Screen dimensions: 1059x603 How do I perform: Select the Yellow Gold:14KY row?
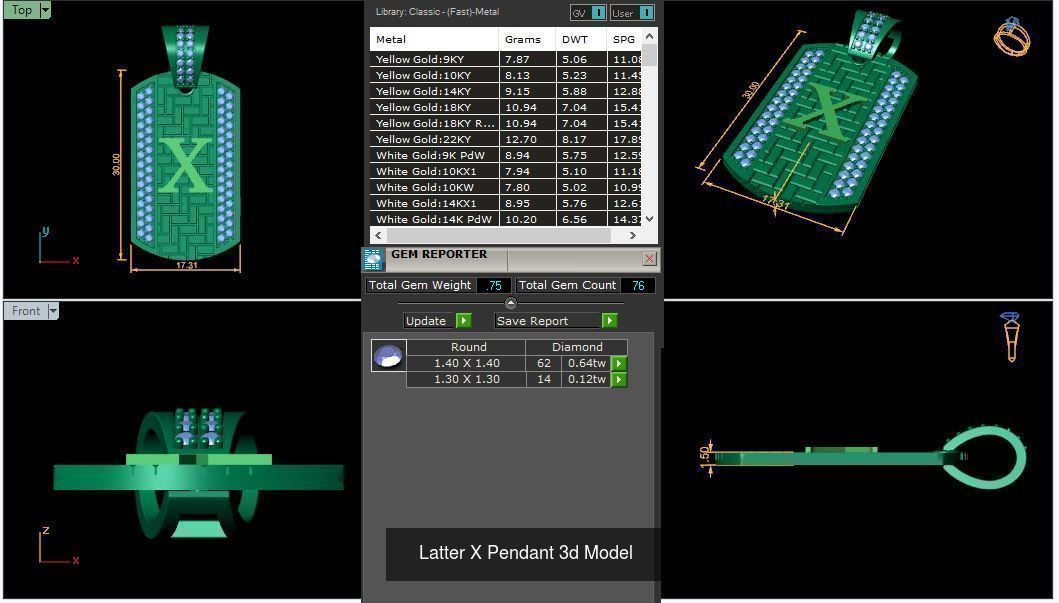pos(505,91)
